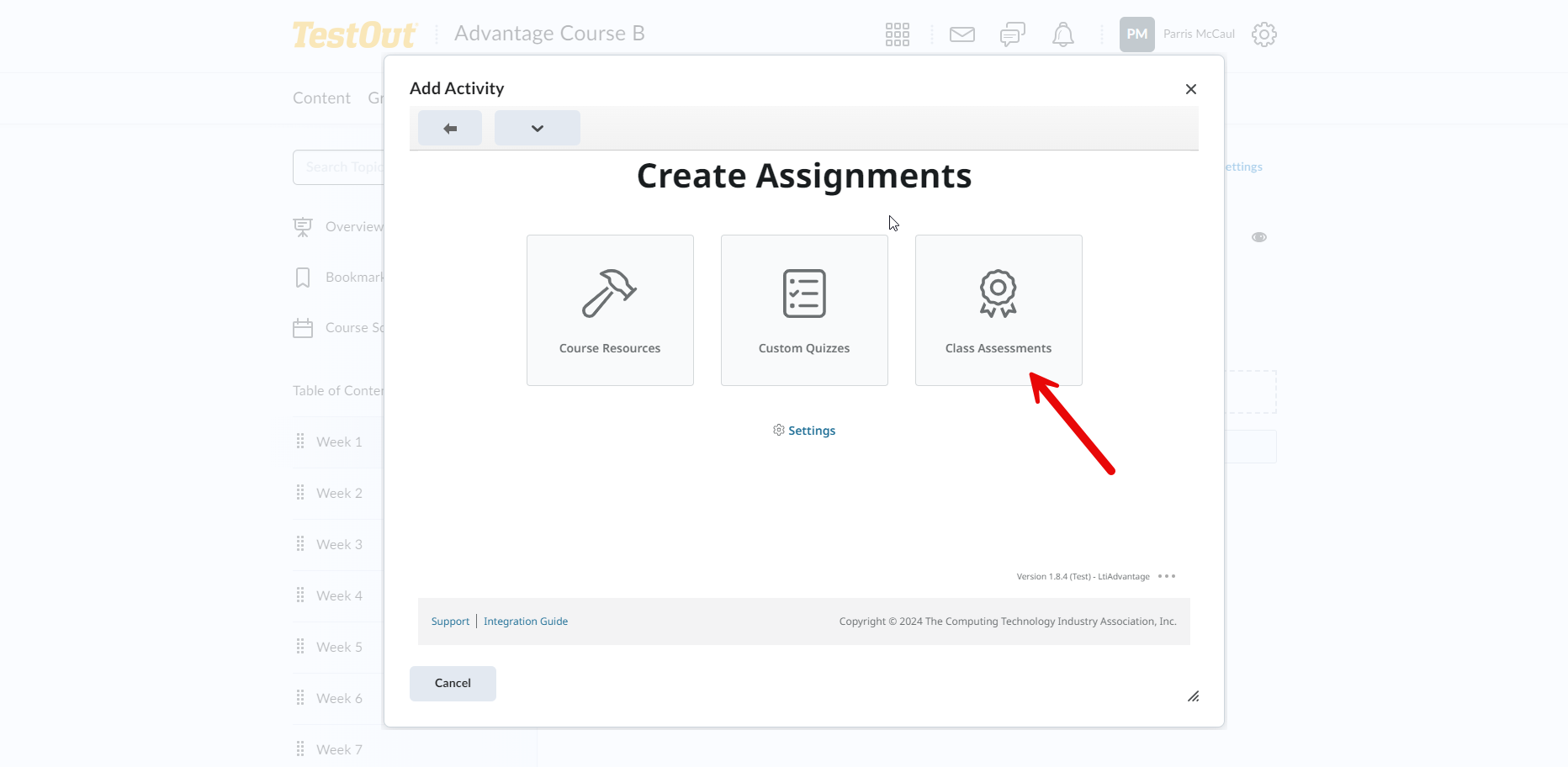Switch to the Content tab
Screen dimensions: 1568x767
321,98
